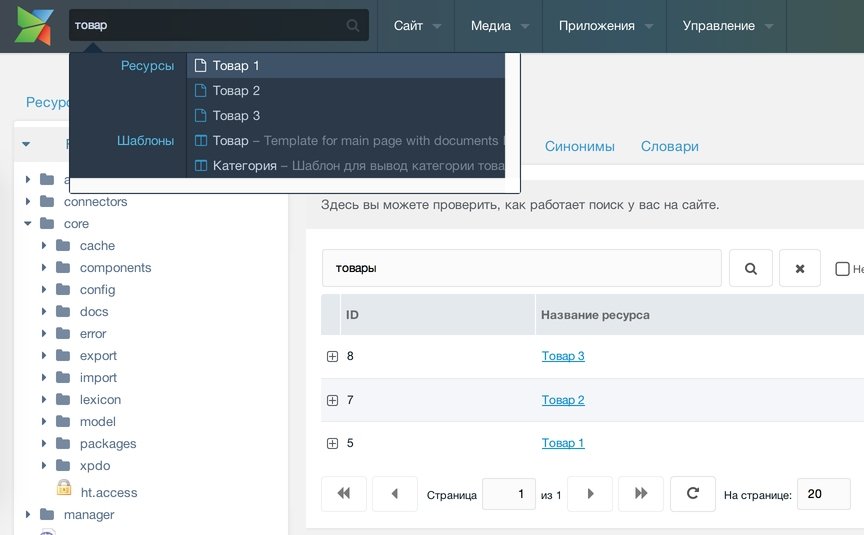Viewport: 864px width, 535px height.
Task: Open the Товар 2 resource link
Action: coord(563,400)
